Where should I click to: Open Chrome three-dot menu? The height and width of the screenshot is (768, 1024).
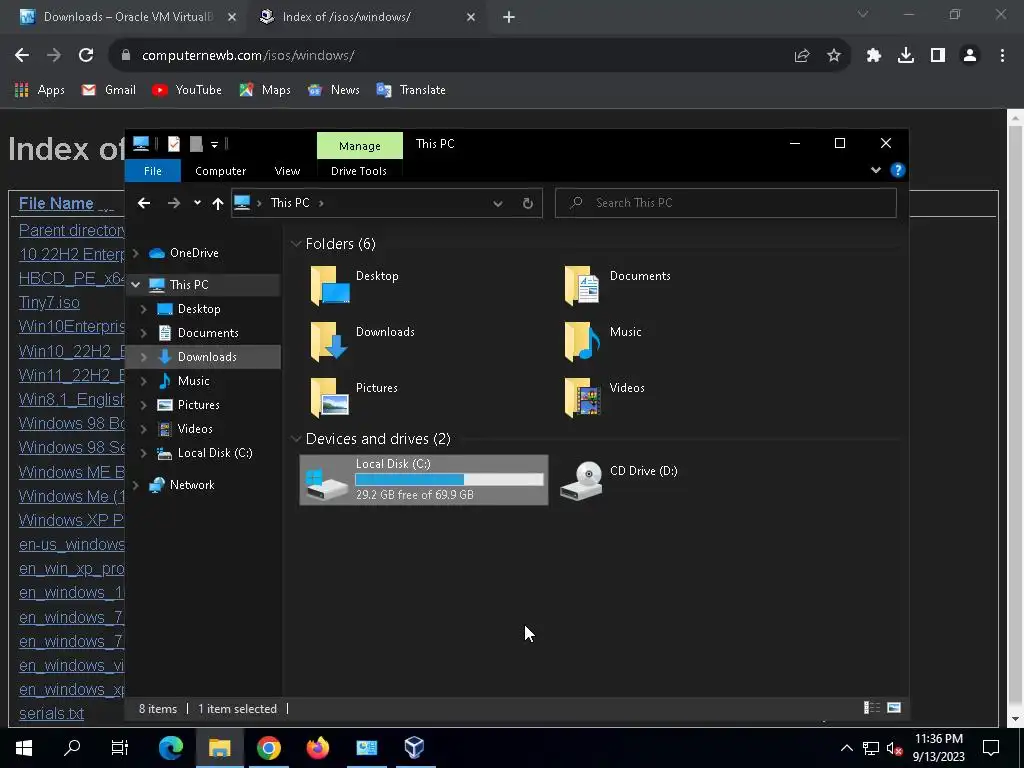click(x=1002, y=56)
